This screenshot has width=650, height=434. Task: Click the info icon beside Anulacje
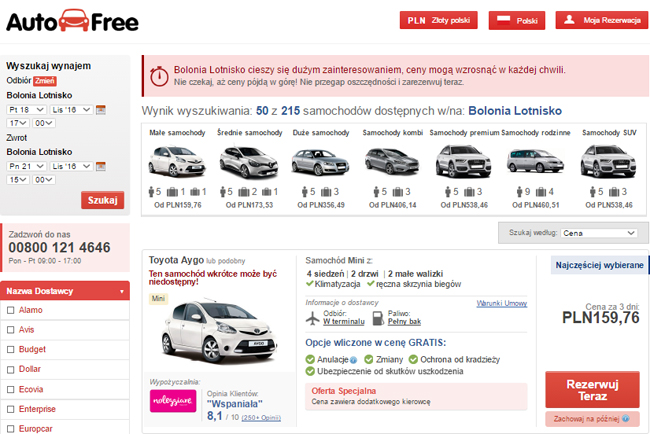pyautogui.click(x=353, y=360)
